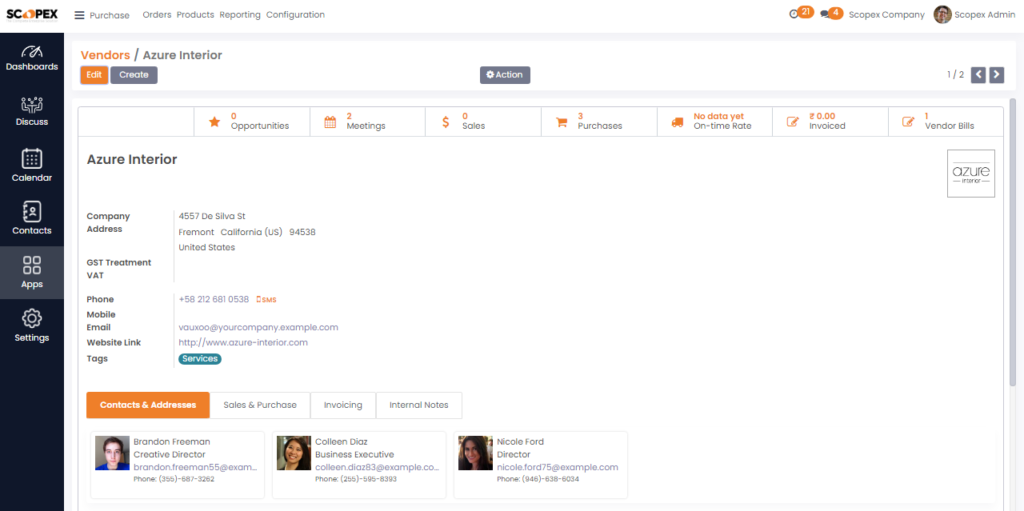Click the SMS icon next to phone number
This screenshot has width=1024, height=511.
coord(266,299)
